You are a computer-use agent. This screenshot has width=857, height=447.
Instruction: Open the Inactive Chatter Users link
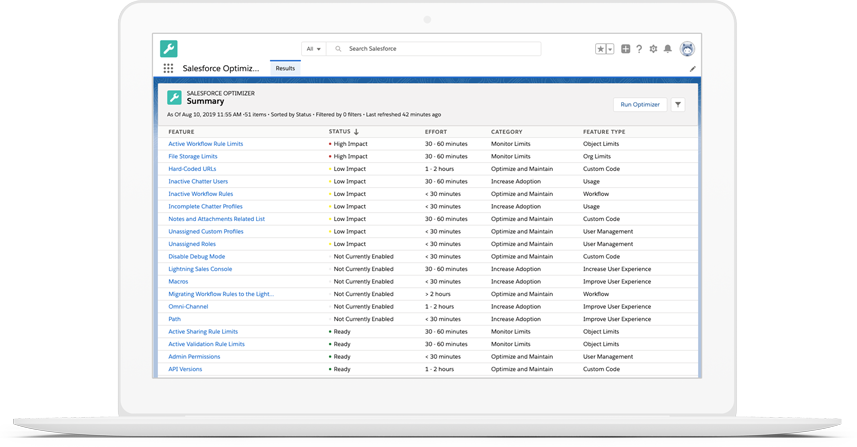(198, 181)
